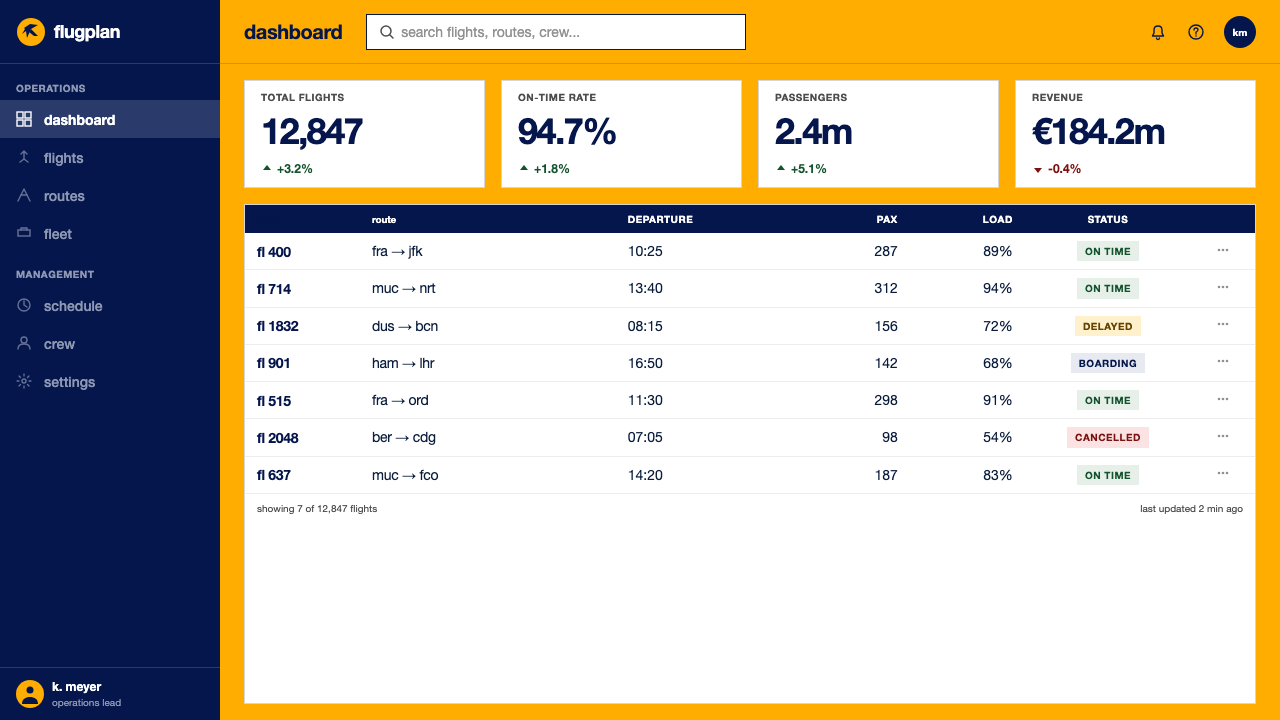Click k. meyer profile avatar at bottom

click(30, 694)
